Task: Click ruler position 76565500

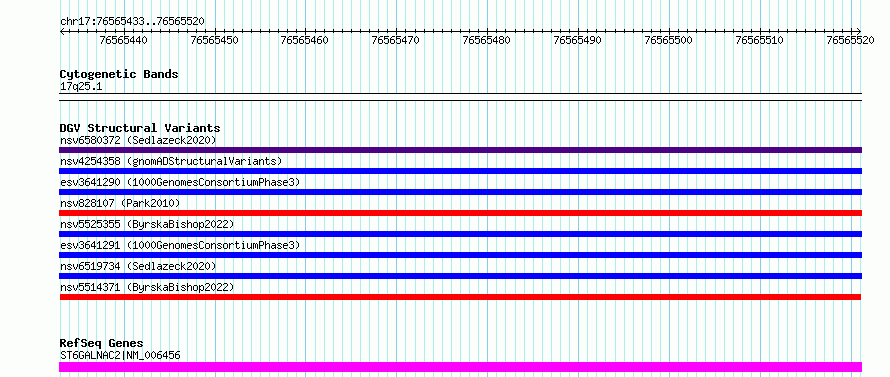Action: (x=669, y=40)
